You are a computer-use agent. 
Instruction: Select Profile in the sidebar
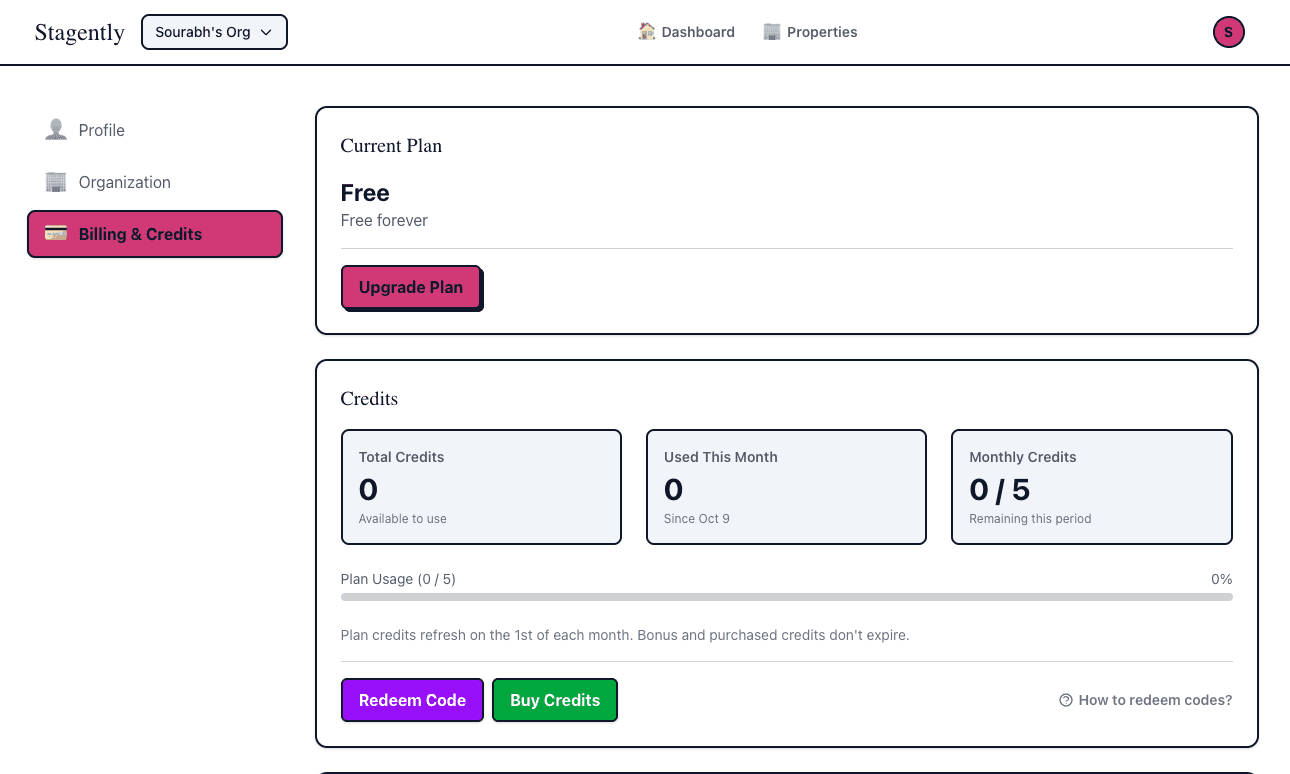(x=155, y=130)
